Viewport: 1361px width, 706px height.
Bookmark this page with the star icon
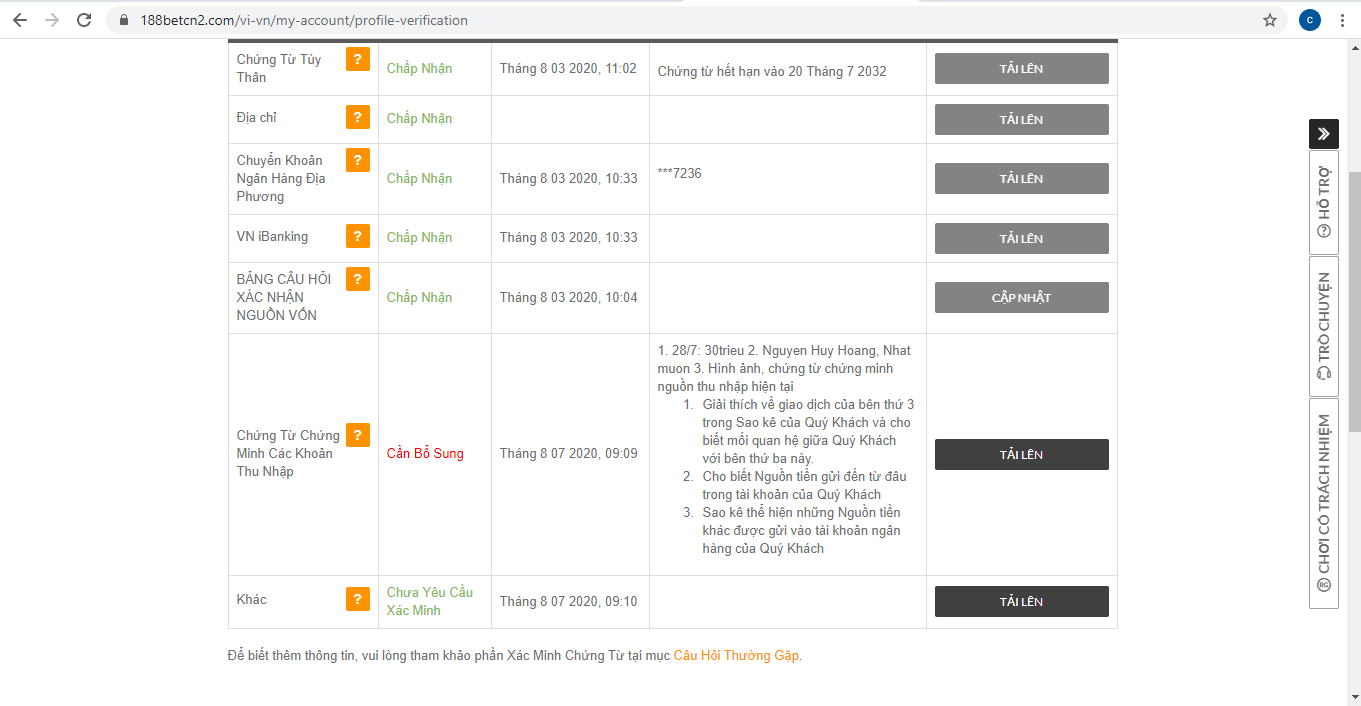[1270, 20]
